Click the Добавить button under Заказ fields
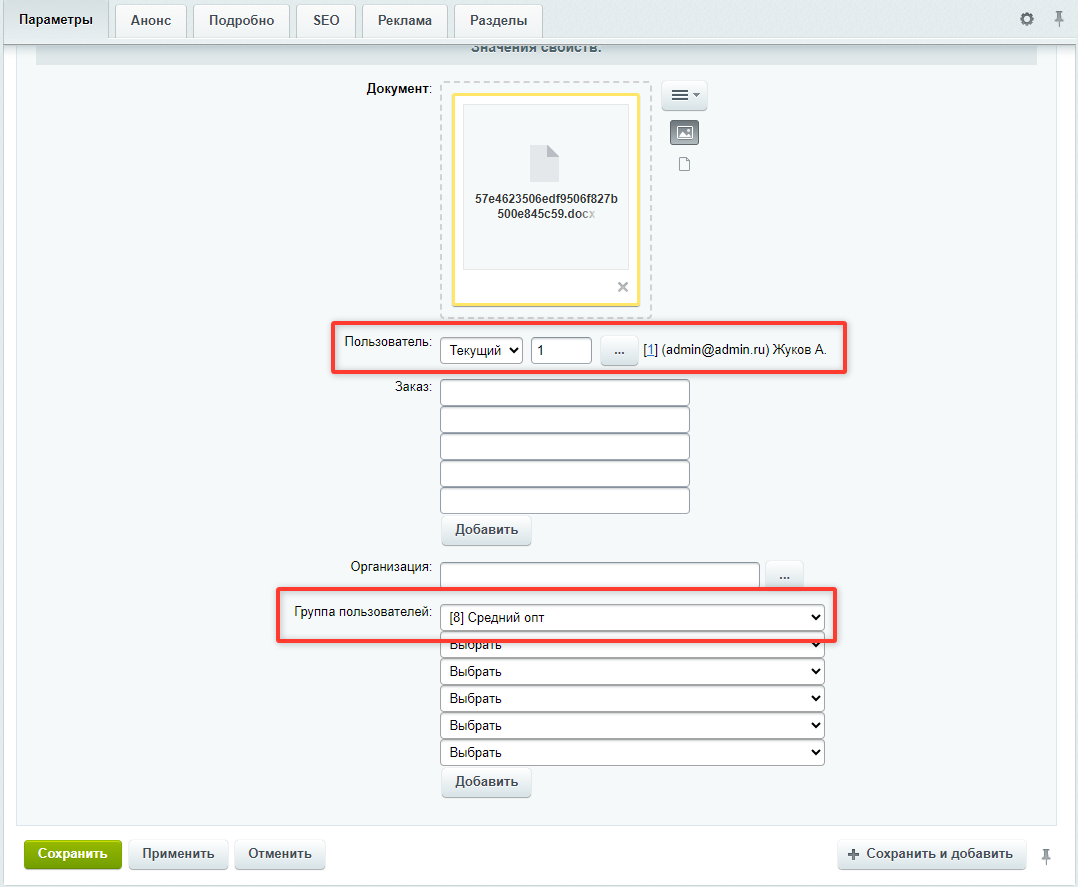 point(486,530)
